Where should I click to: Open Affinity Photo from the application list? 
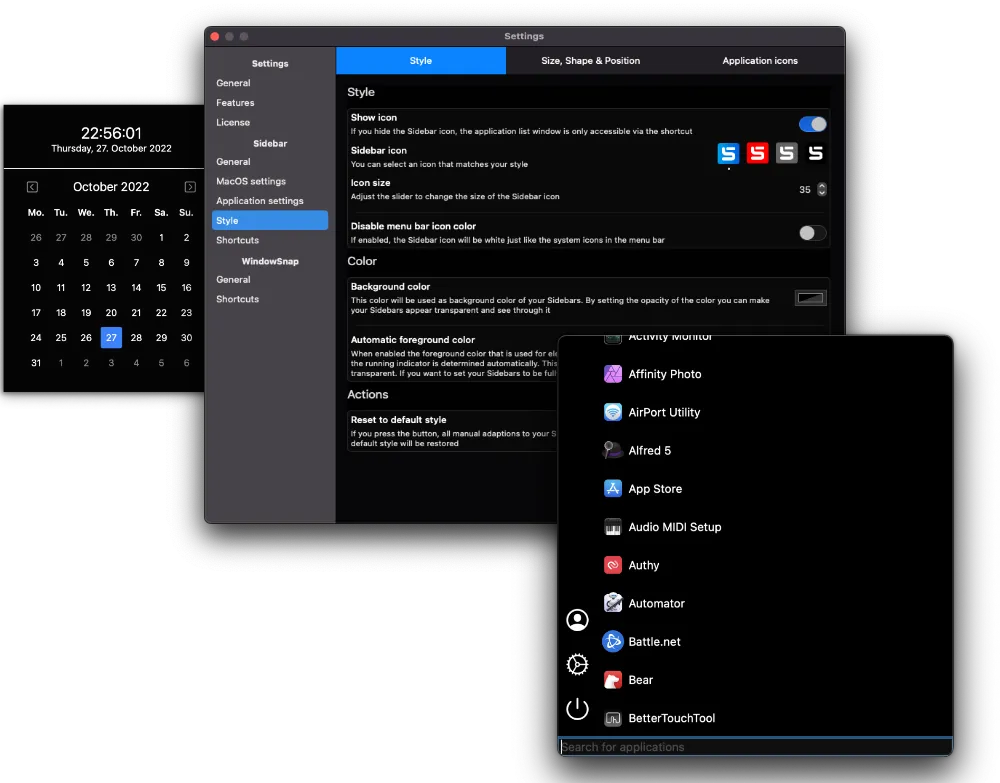tap(665, 374)
